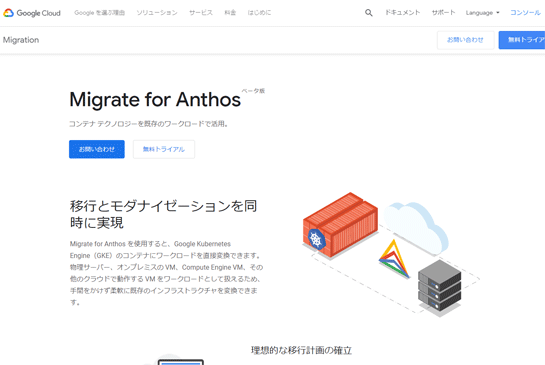Open the コンソール link
545x365 pixels.
coord(525,13)
